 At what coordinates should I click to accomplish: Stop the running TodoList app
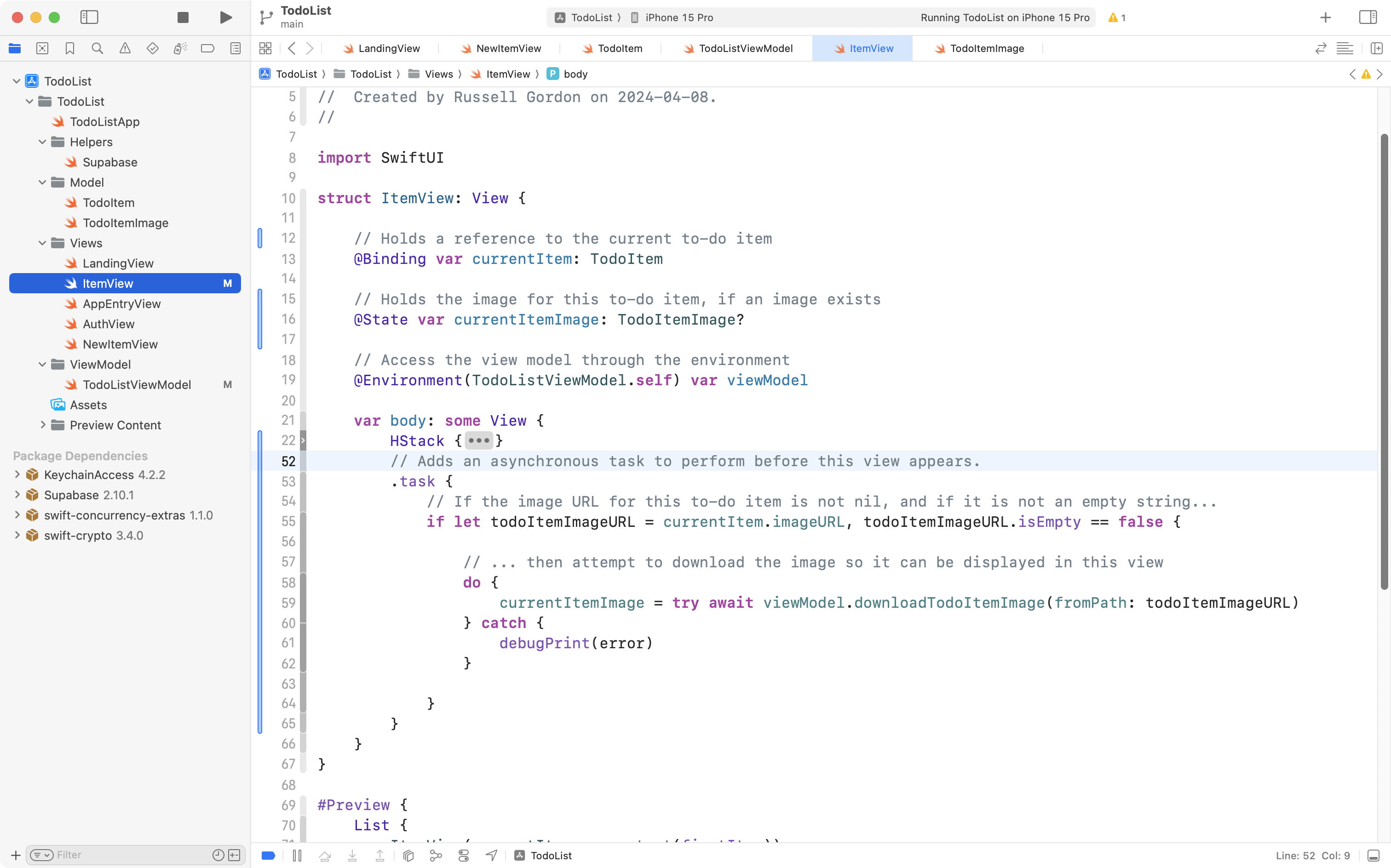click(183, 17)
